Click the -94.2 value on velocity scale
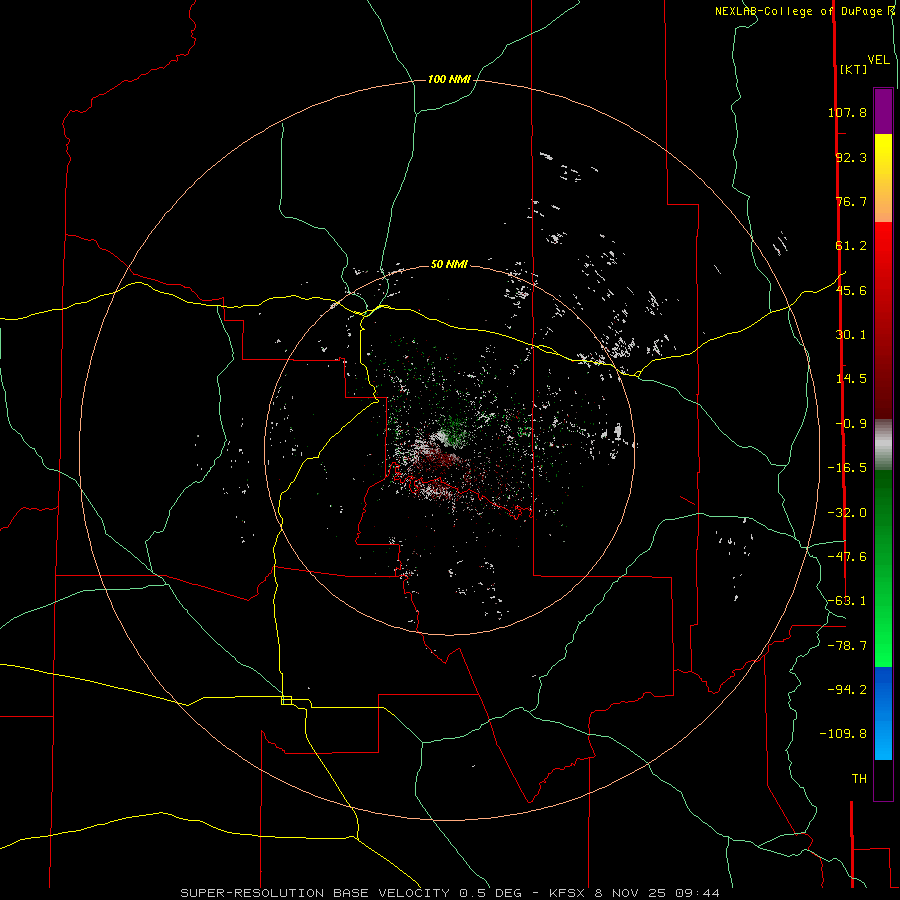900x900 pixels. tap(847, 690)
